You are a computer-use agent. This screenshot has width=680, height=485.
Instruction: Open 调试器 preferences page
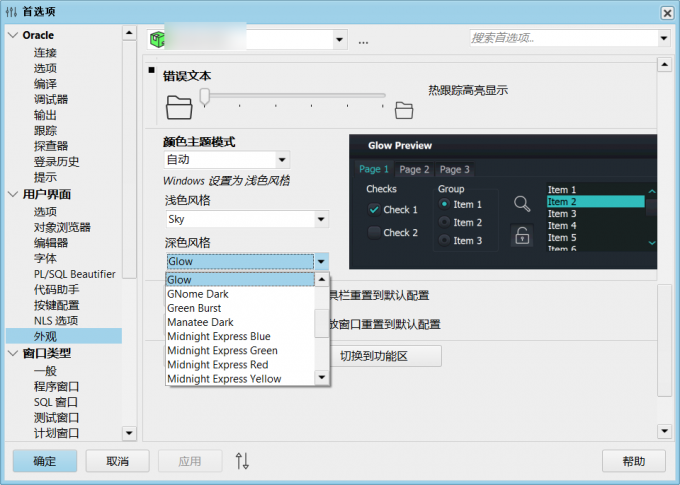click(51, 99)
